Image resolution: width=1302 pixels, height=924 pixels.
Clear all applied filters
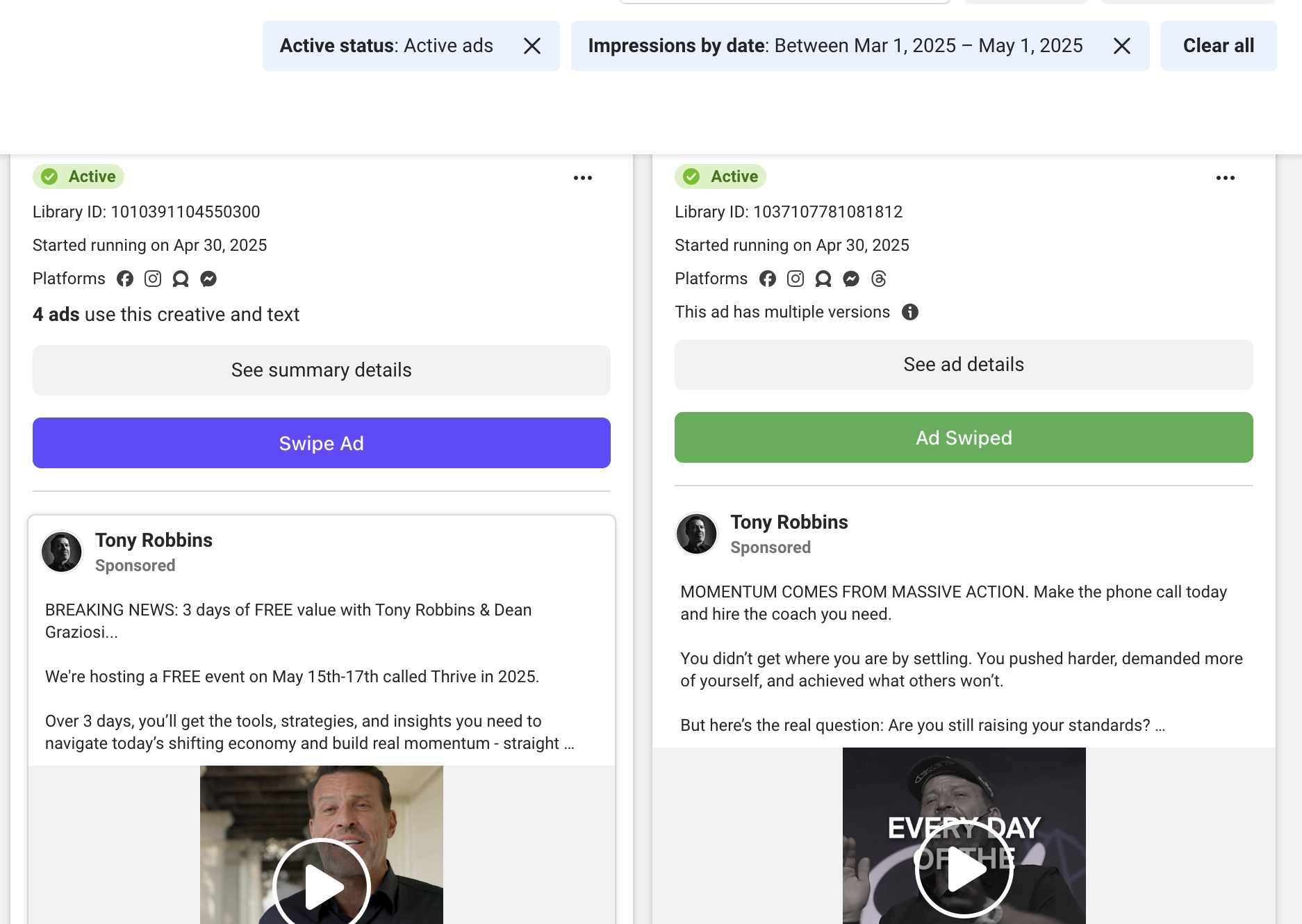coord(1219,46)
